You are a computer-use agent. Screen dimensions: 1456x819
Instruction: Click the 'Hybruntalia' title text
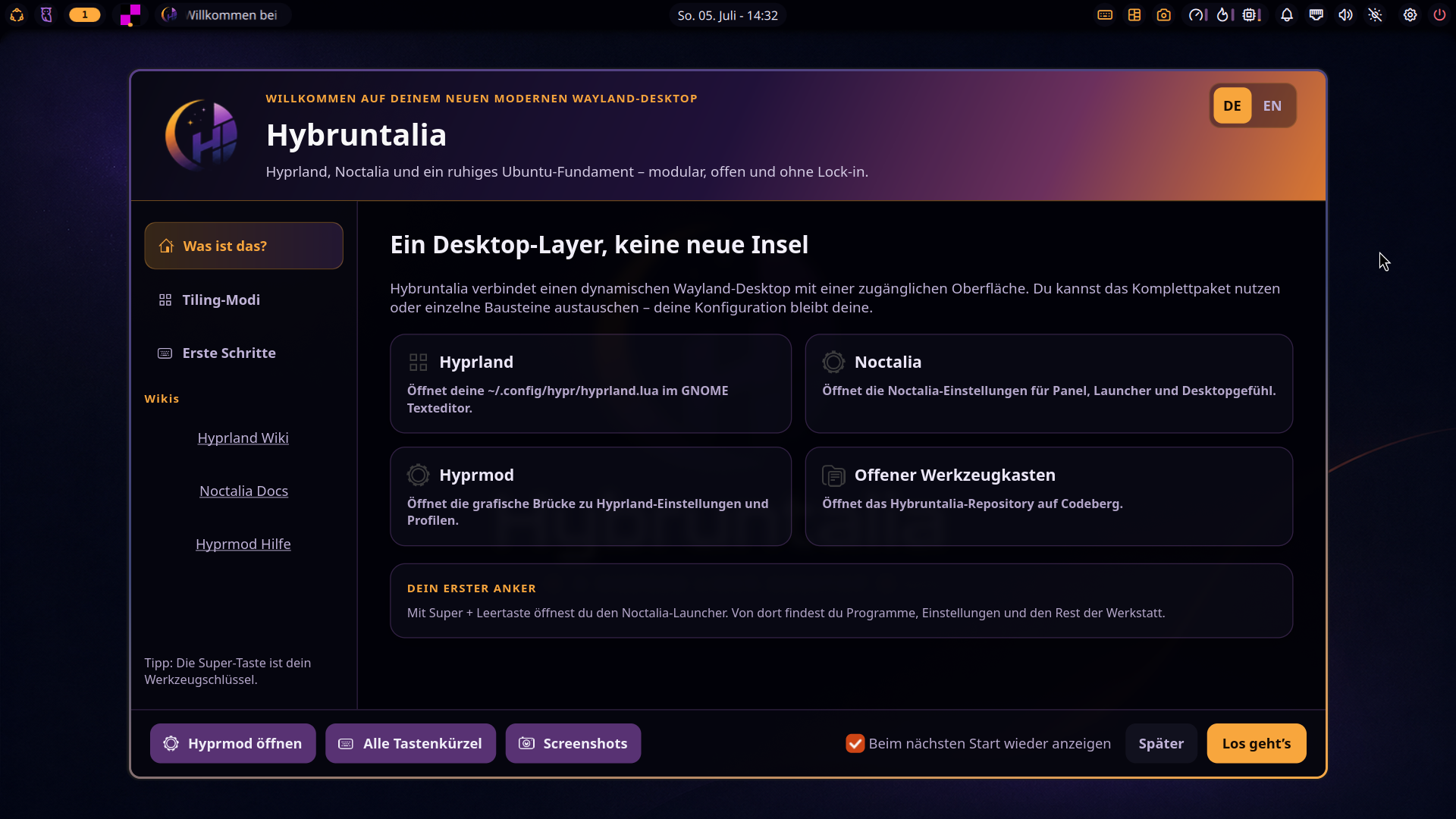[x=356, y=135]
